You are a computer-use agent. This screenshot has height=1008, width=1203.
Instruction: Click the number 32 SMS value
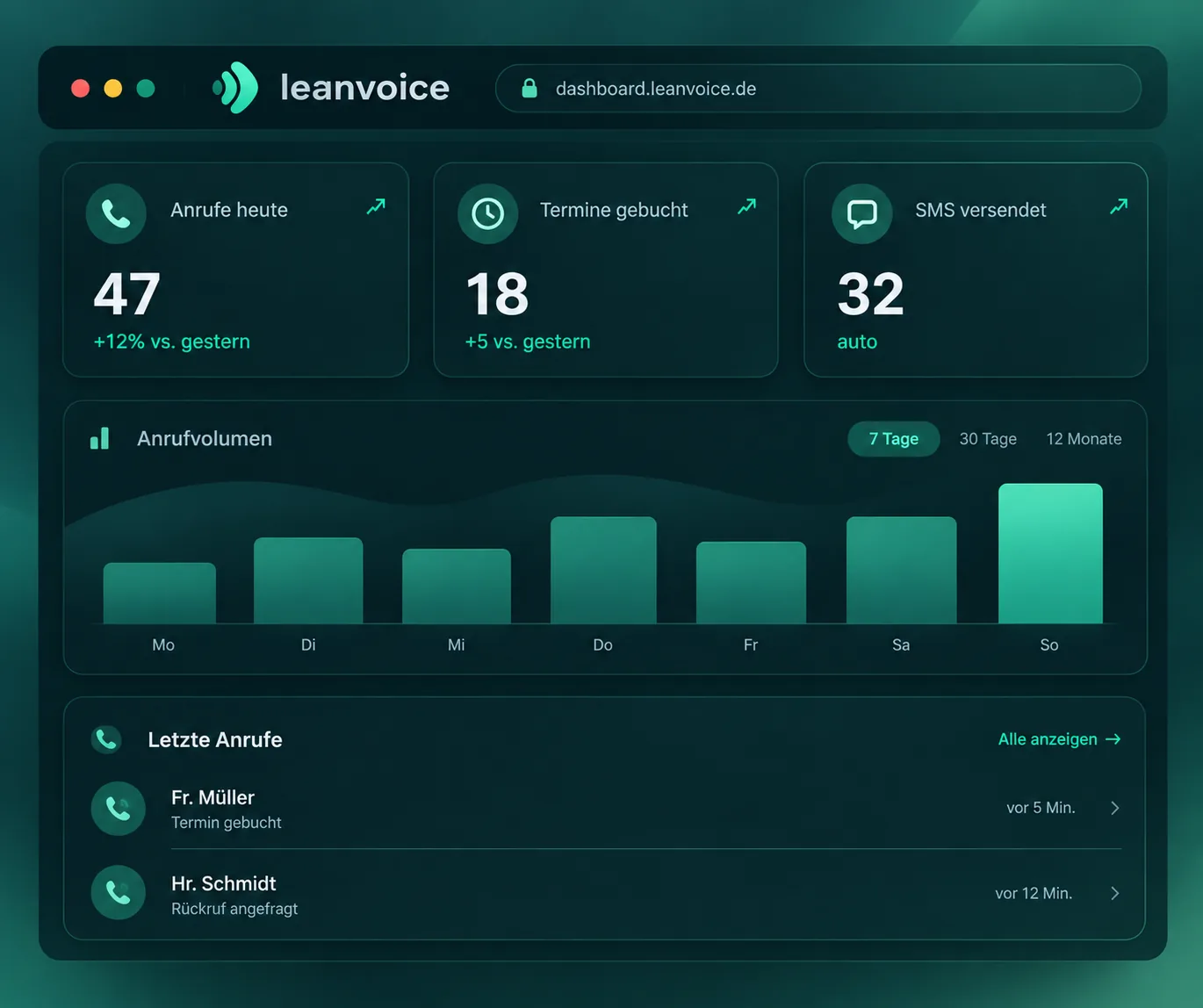tap(870, 294)
